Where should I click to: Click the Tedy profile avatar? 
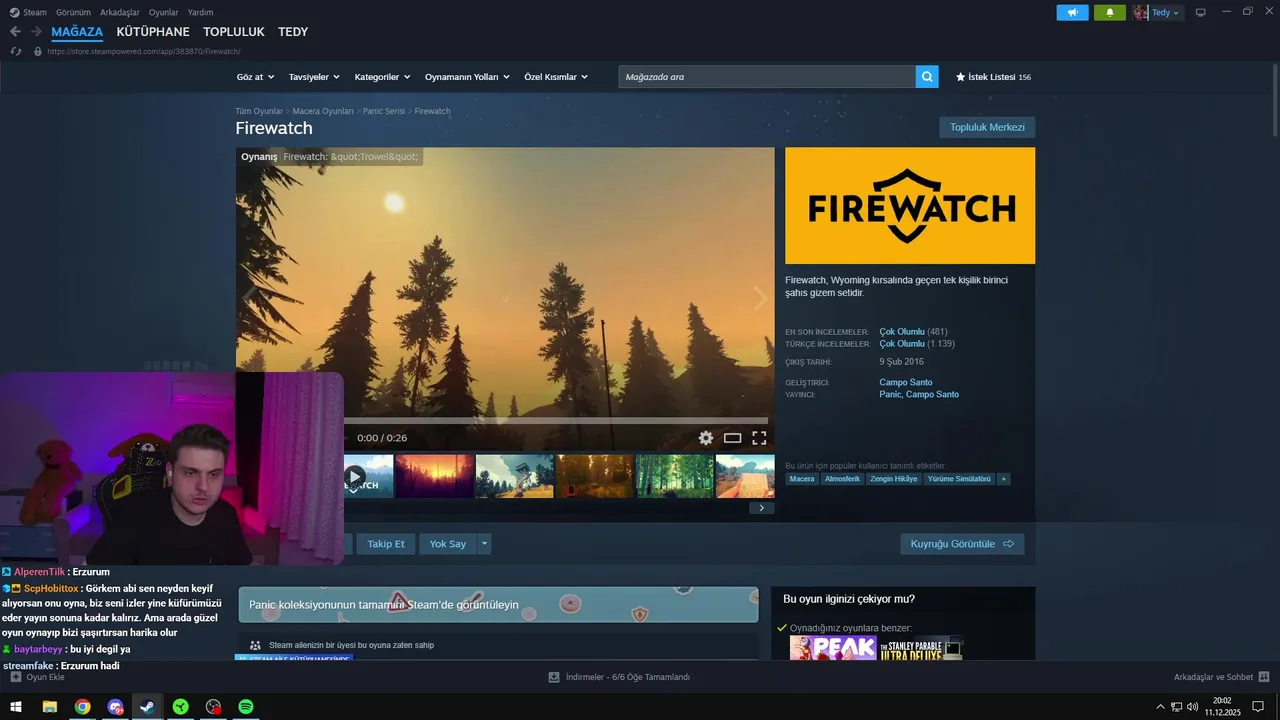tap(1141, 12)
